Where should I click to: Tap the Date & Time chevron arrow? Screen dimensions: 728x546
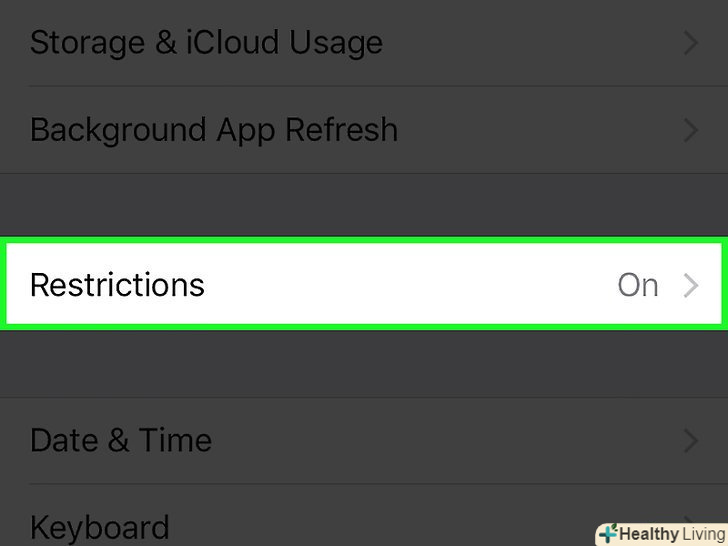pos(690,440)
